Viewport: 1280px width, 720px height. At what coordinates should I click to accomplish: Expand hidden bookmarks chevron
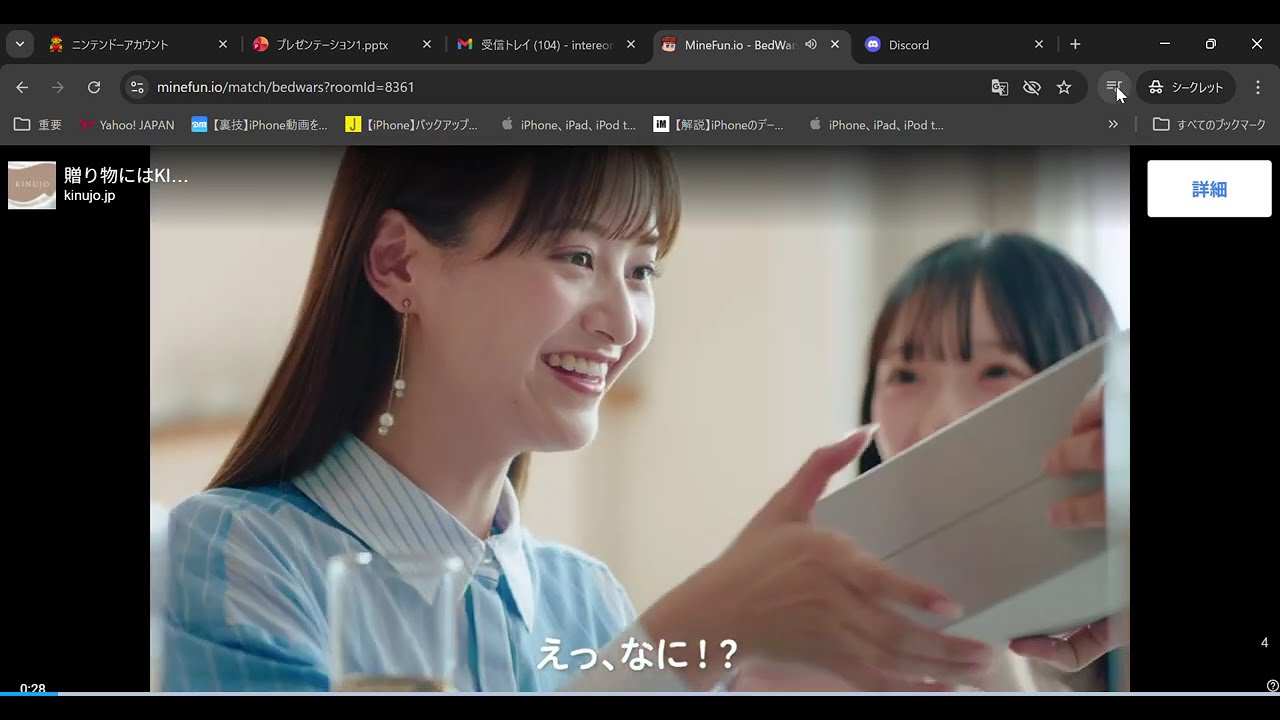[1113, 125]
